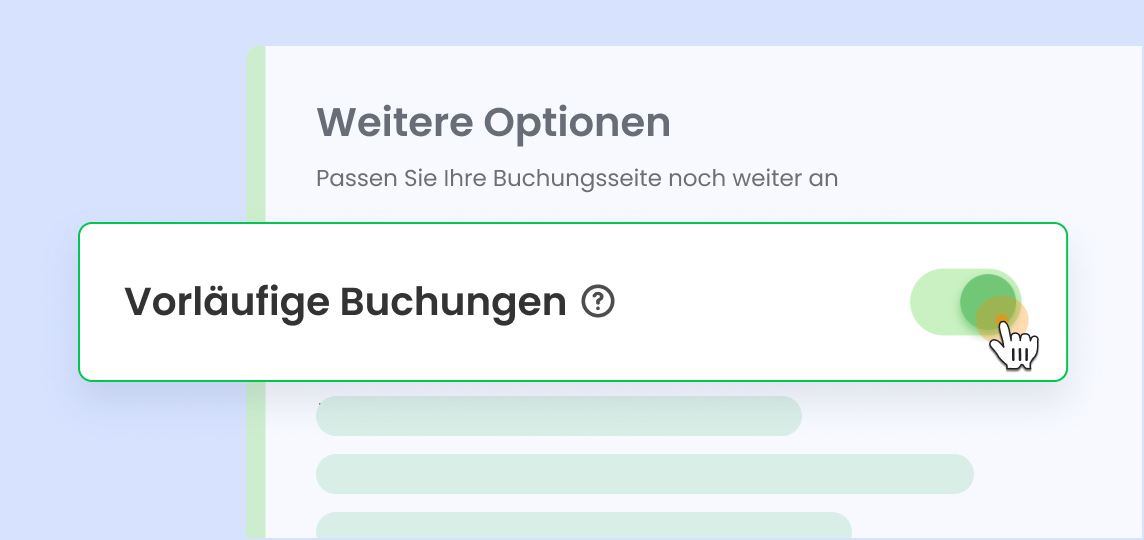Screen dimensions: 1144x540
Task: Click the word "Optionen" in the heading
Action: coord(577,123)
